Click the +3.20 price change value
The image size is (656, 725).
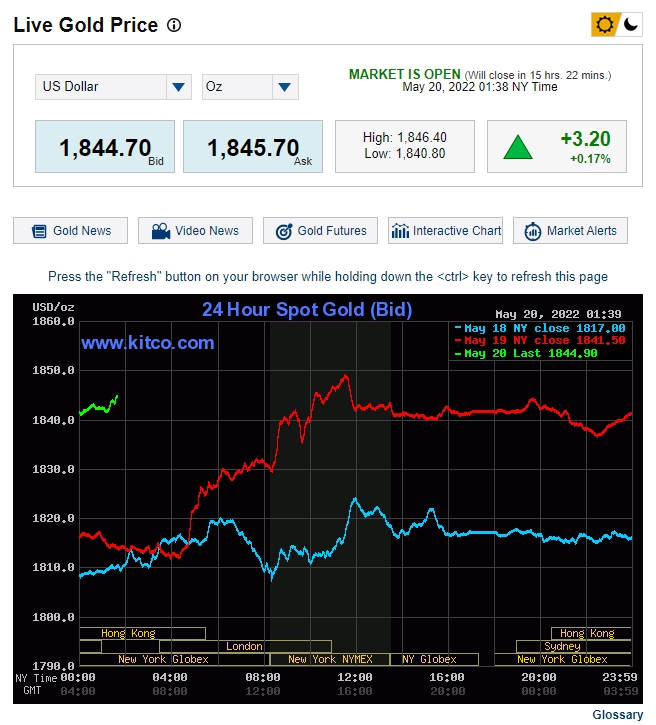[585, 139]
